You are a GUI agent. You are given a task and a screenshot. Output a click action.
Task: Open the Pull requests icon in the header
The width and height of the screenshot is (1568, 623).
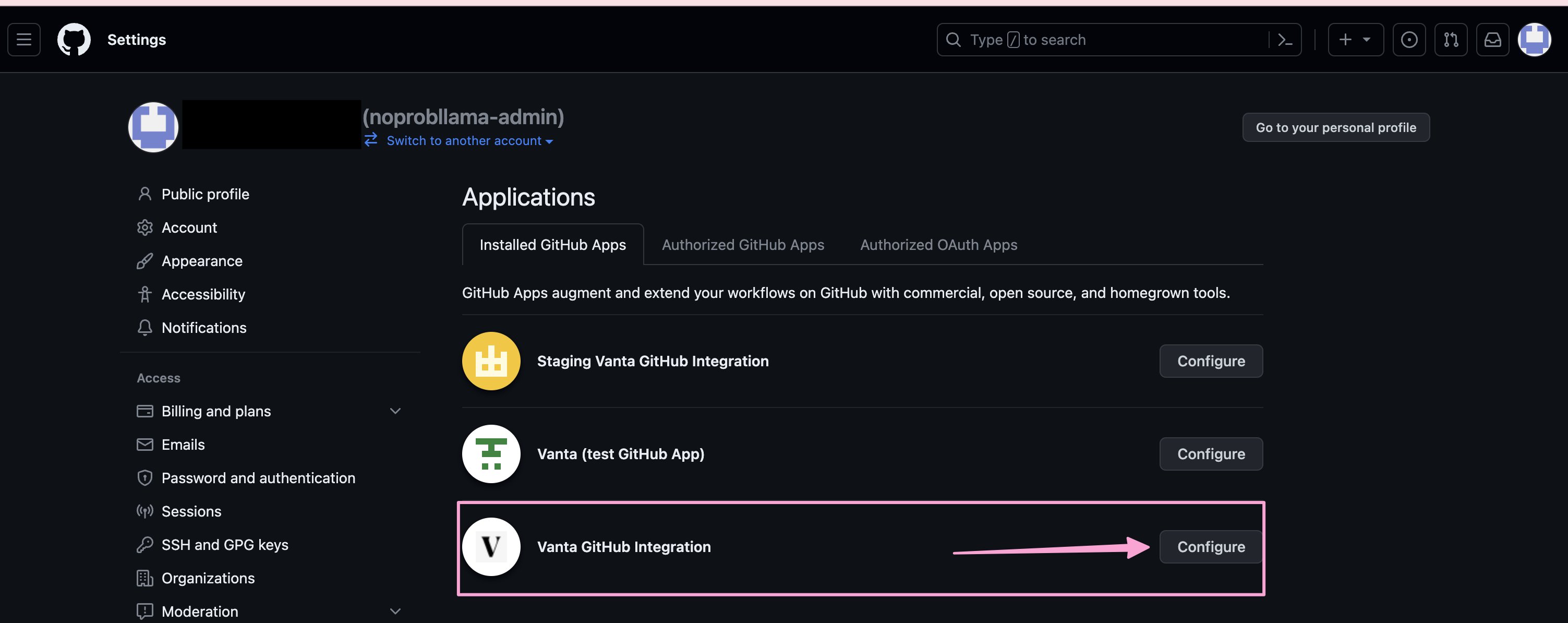tap(1451, 40)
